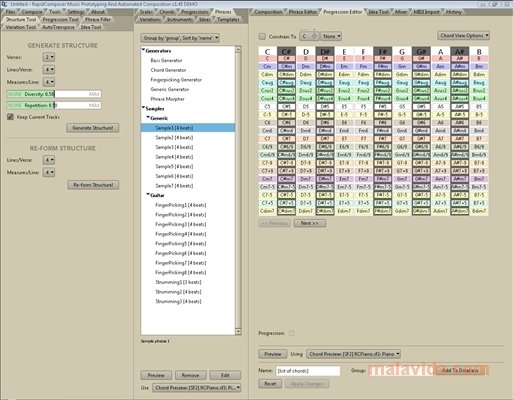Click the Next >> chords page button
Viewport: 513px width, 400px height.
point(310,223)
